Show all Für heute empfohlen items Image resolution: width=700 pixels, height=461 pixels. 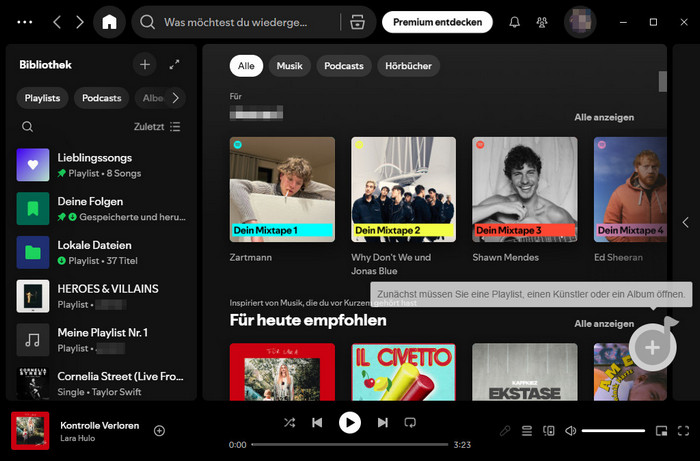point(604,324)
